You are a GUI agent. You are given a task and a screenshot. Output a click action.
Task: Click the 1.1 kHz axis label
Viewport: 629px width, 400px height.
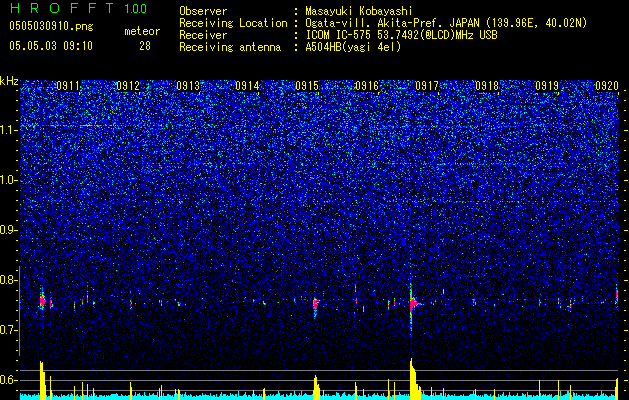9,130
